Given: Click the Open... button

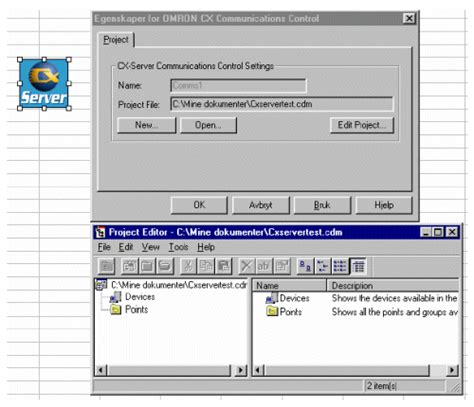Looking at the screenshot, I should [x=208, y=125].
